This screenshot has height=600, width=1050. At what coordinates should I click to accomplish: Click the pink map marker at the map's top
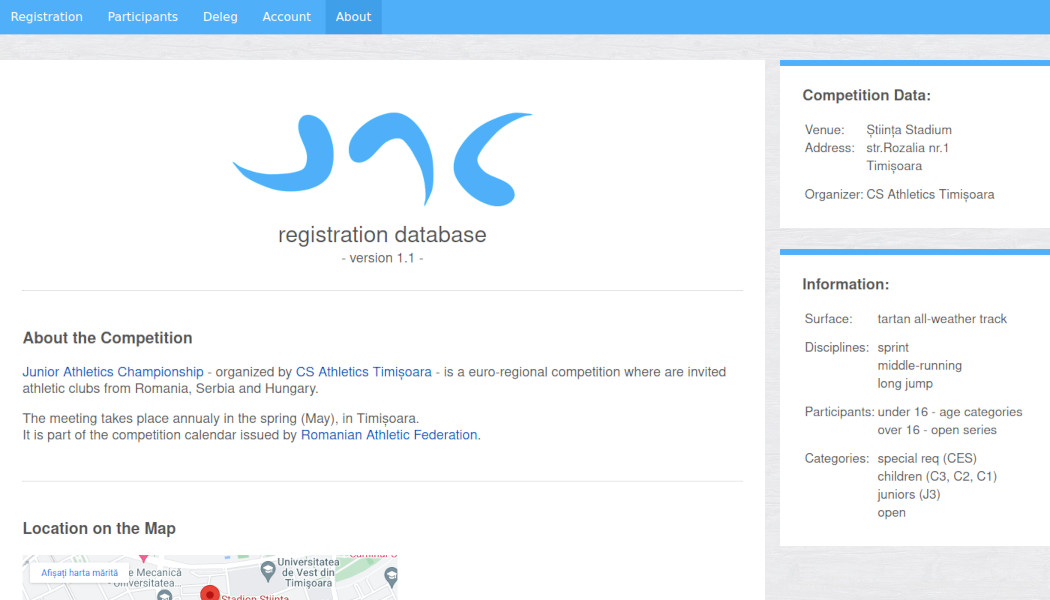tap(144, 559)
